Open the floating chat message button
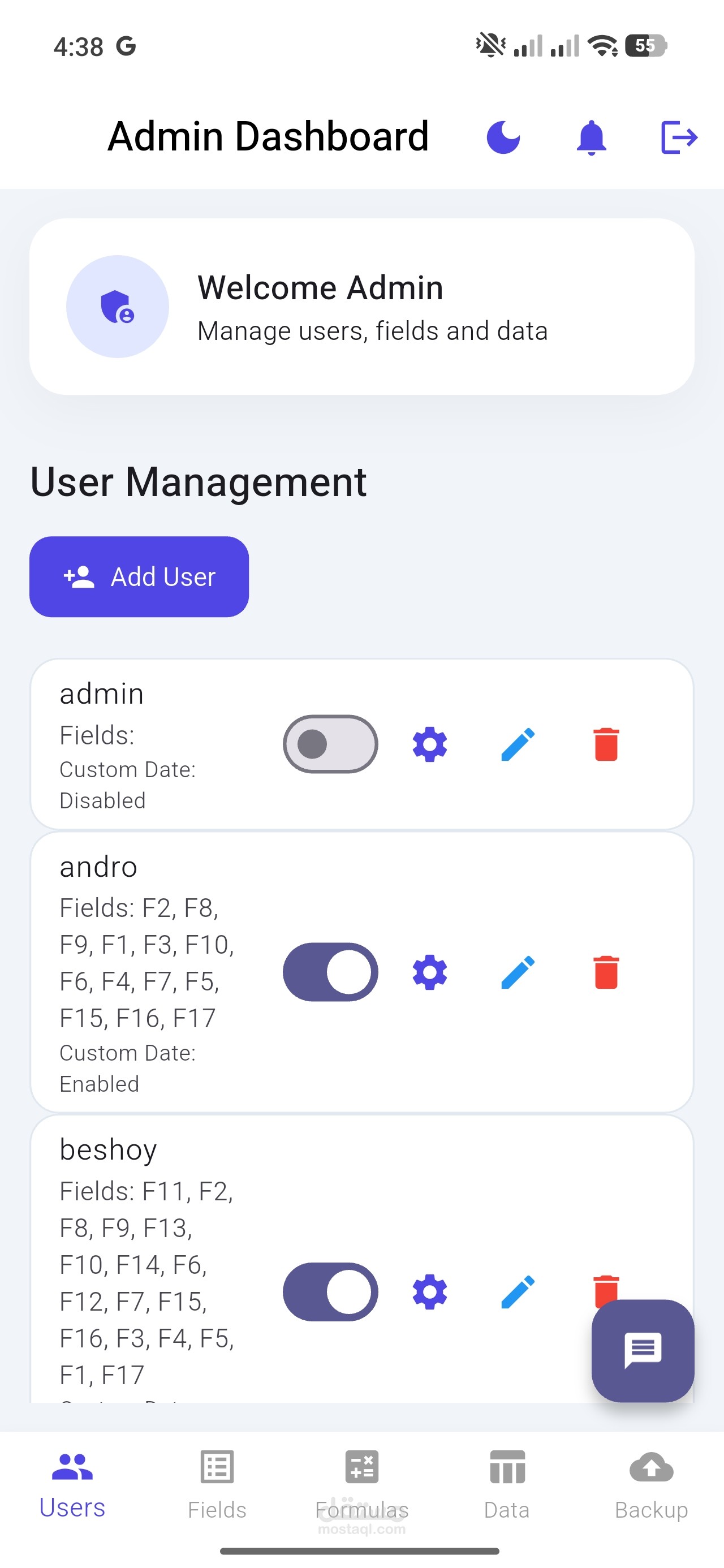Viewport: 724px width, 1568px height. [643, 1351]
